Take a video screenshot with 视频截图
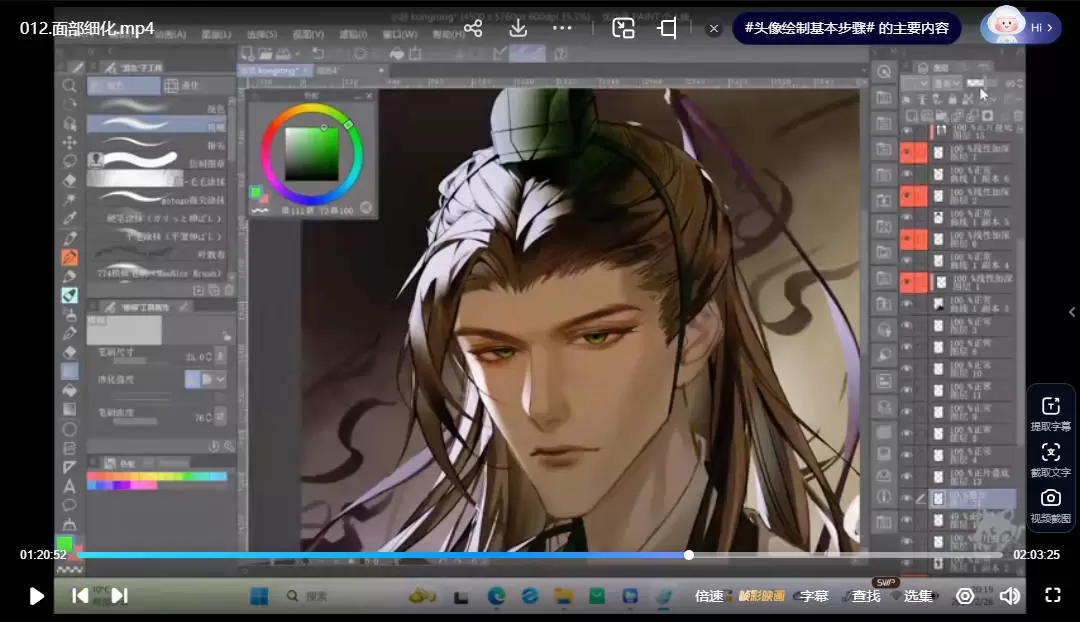 click(x=1050, y=505)
